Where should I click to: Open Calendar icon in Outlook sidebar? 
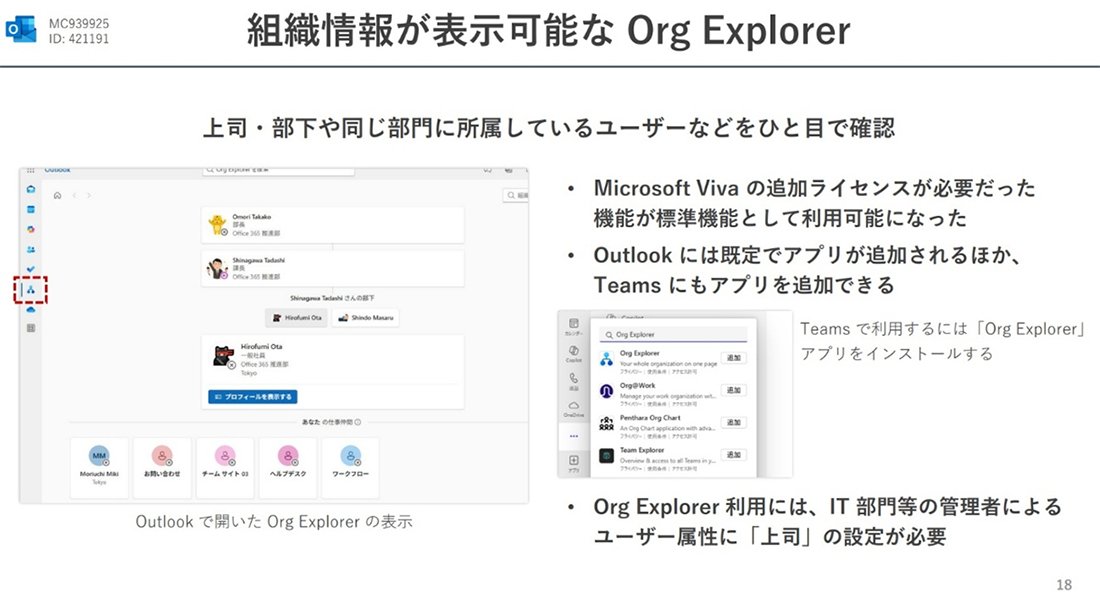[31, 209]
